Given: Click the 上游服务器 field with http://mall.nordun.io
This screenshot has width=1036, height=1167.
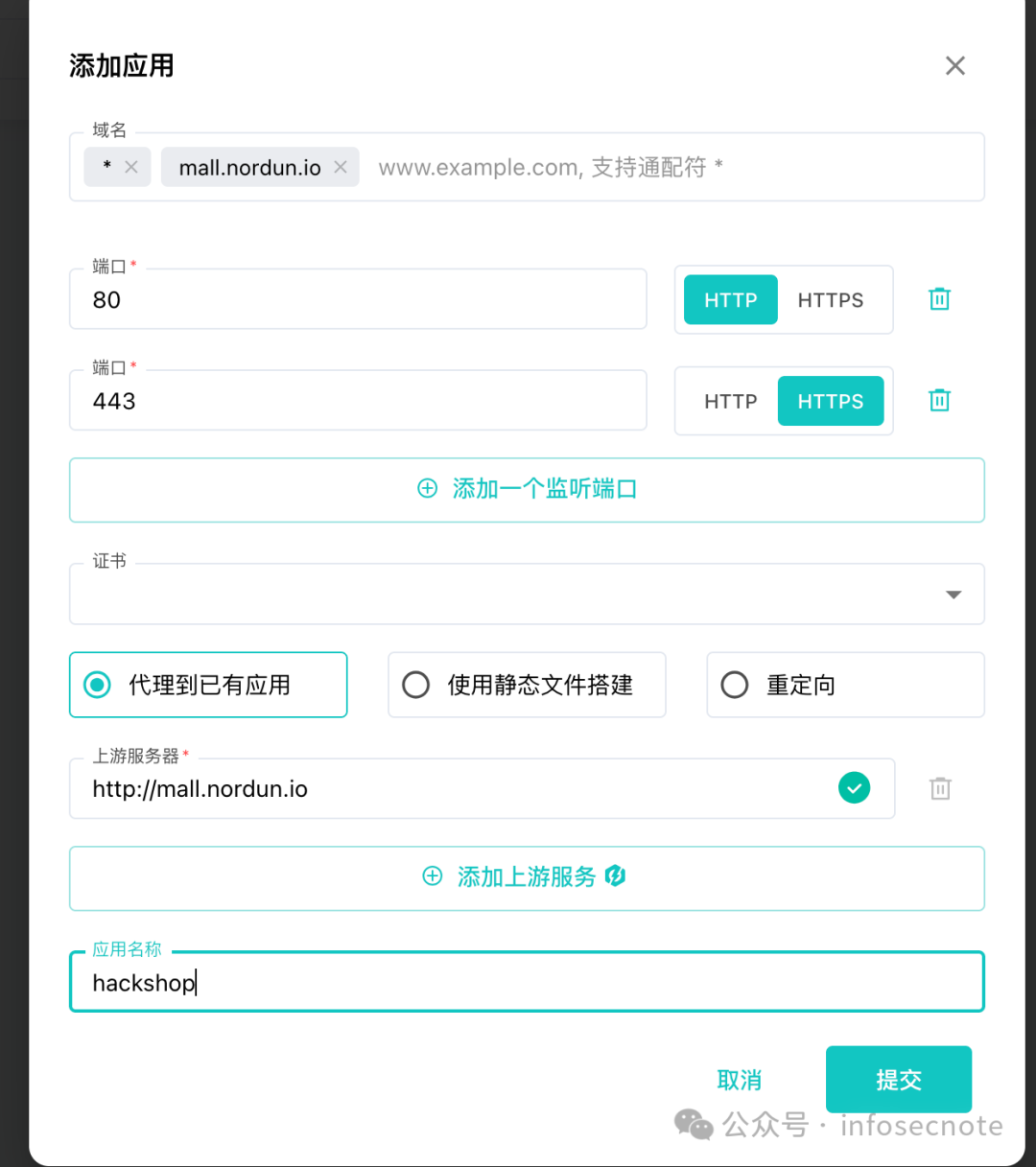Looking at the screenshot, I should [x=482, y=788].
